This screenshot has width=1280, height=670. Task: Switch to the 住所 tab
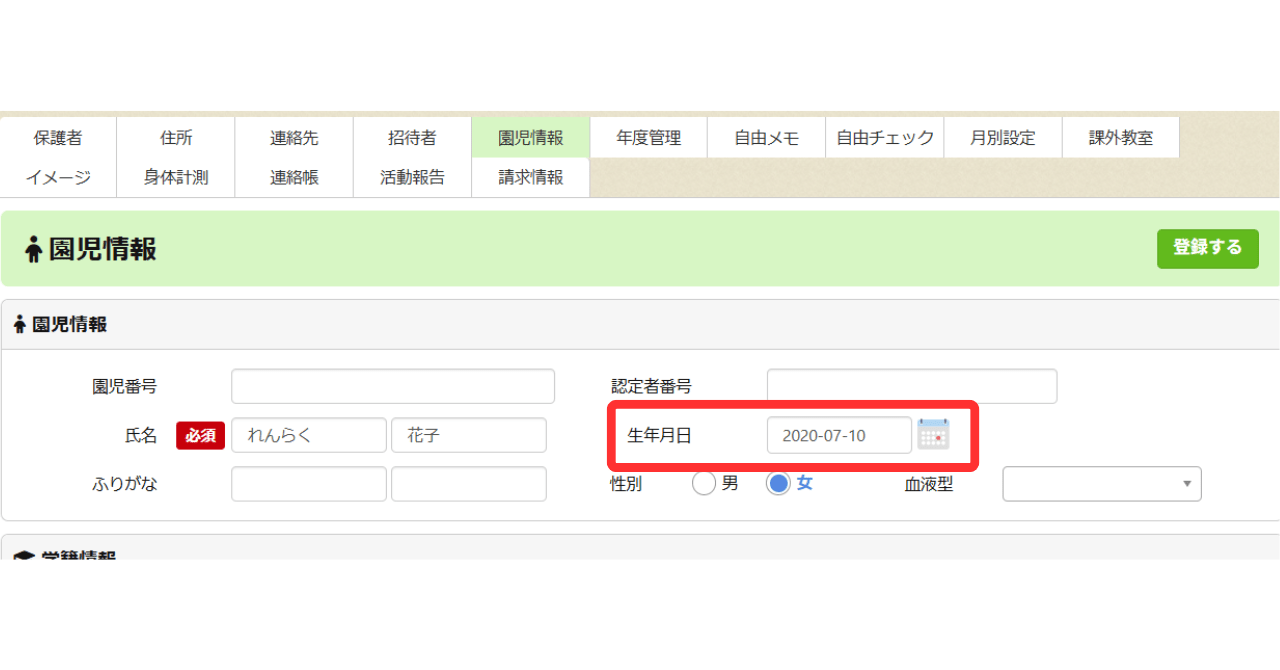point(176,138)
